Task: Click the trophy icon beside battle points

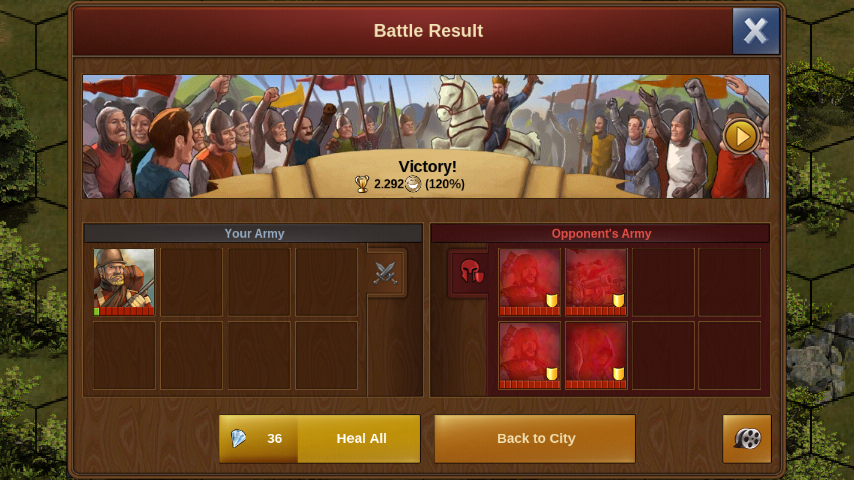Action: coord(362,184)
